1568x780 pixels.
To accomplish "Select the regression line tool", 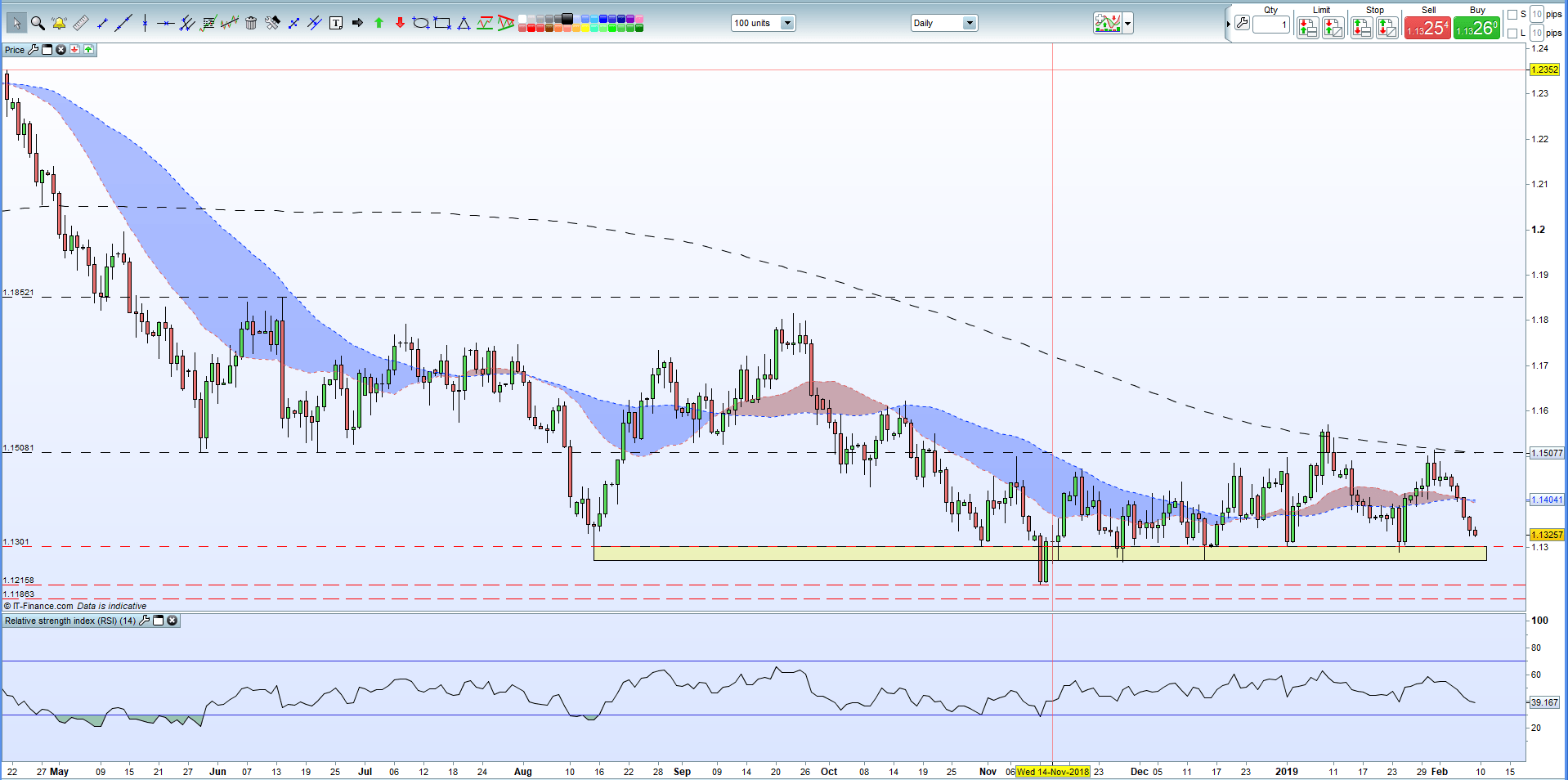I will pyautogui.click(x=230, y=23).
